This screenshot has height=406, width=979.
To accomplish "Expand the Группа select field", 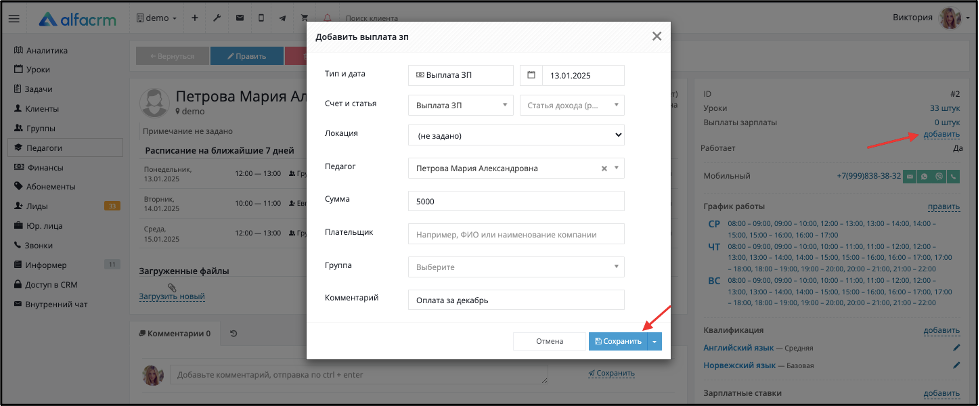I will 516,267.
